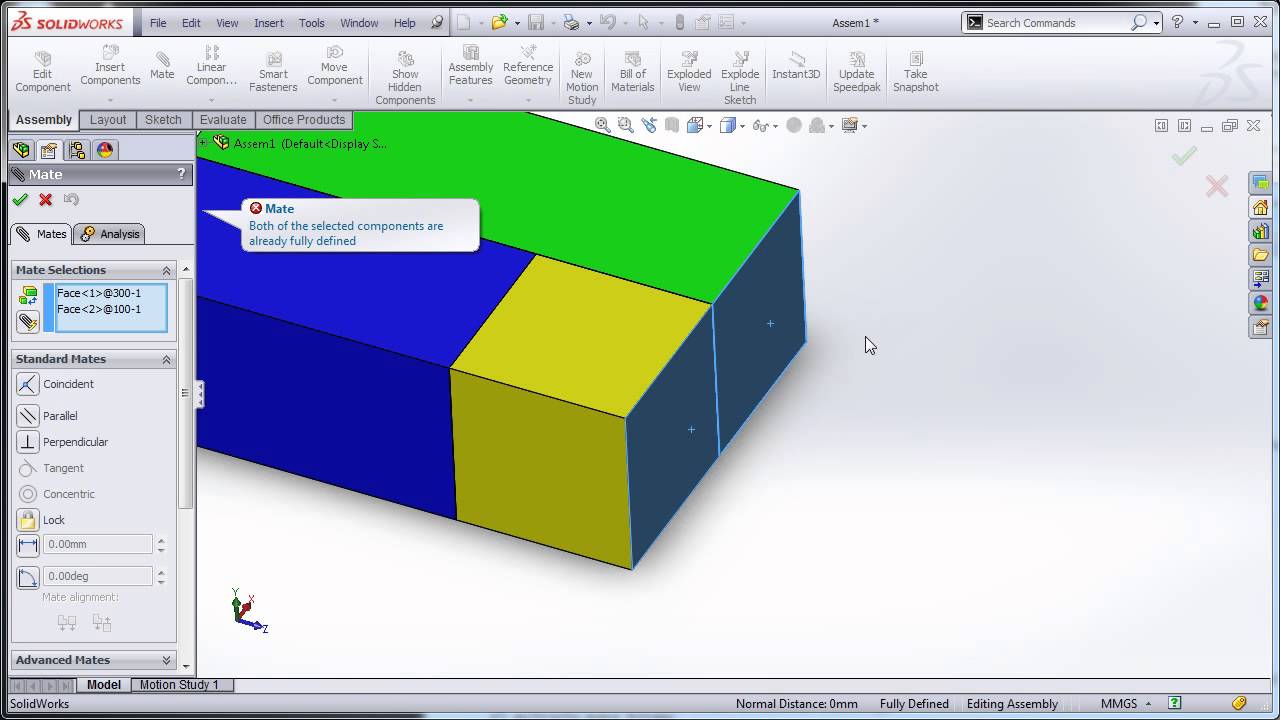Select Face<1>@300-1 in selections
This screenshot has width=1280, height=720.
[x=99, y=293]
